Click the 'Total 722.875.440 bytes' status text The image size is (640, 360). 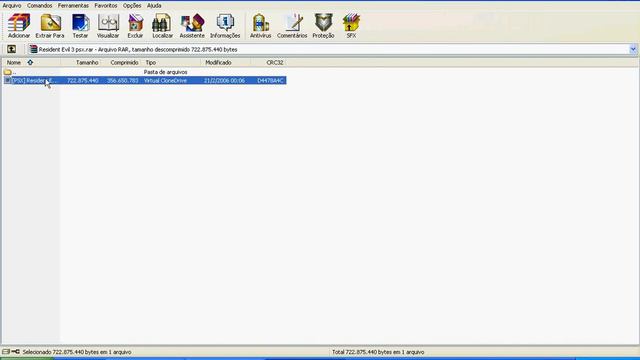click(378, 352)
